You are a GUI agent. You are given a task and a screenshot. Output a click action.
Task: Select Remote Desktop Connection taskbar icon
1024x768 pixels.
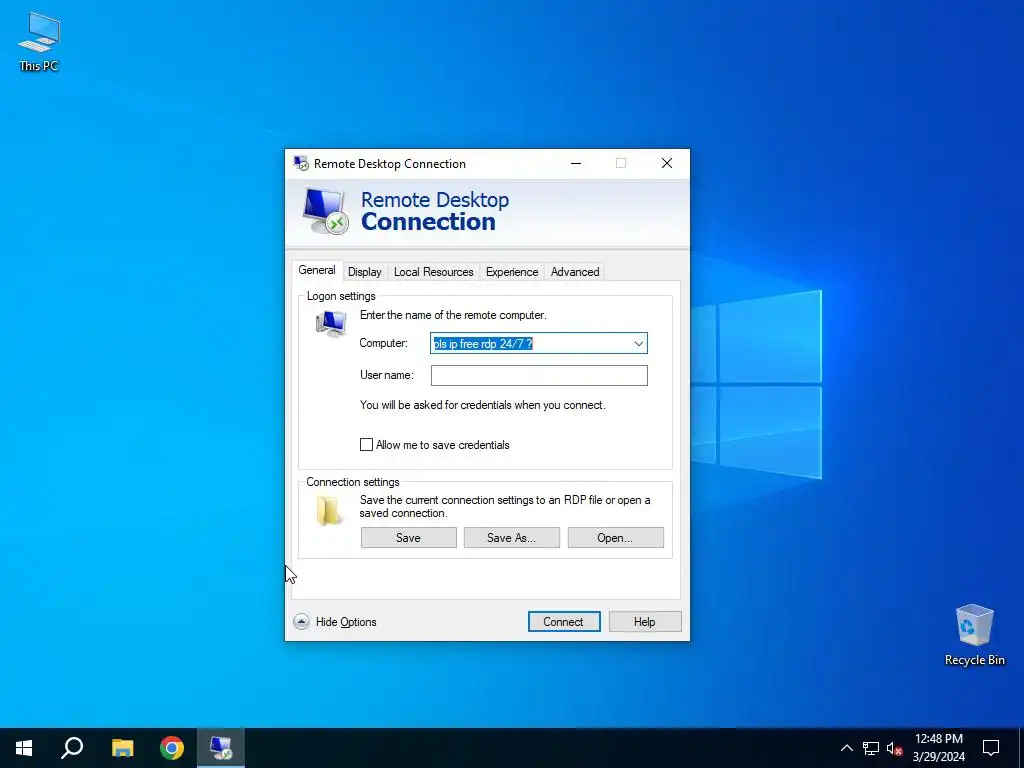221,748
